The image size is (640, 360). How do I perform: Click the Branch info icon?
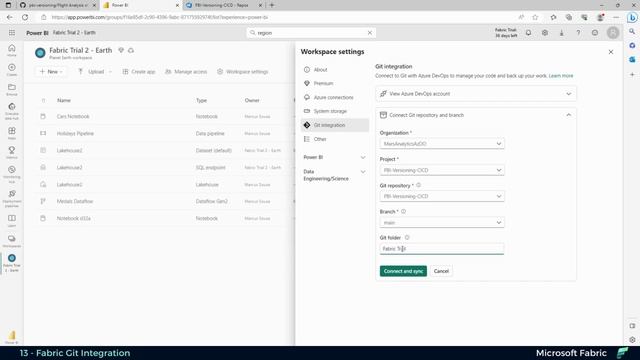click(403, 211)
